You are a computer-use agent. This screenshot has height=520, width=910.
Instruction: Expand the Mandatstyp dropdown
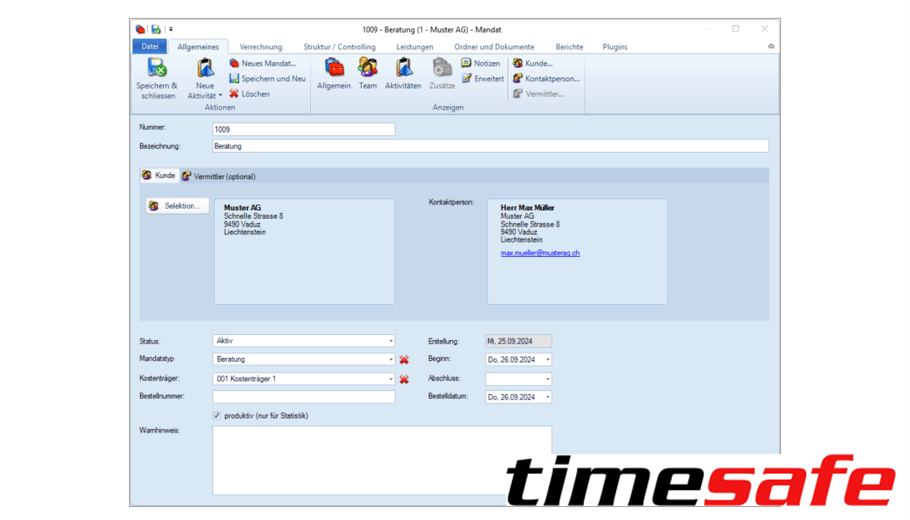(x=390, y=360)
